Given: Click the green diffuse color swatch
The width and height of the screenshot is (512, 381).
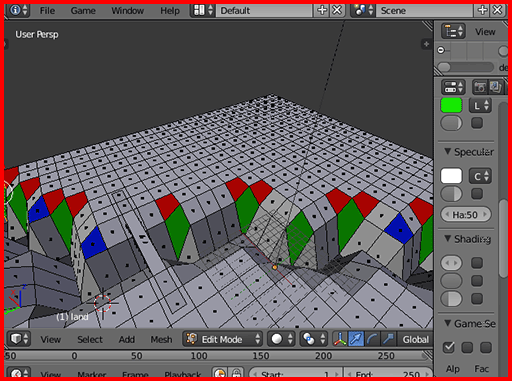Looking at the screenshot, I should [451, 105].
